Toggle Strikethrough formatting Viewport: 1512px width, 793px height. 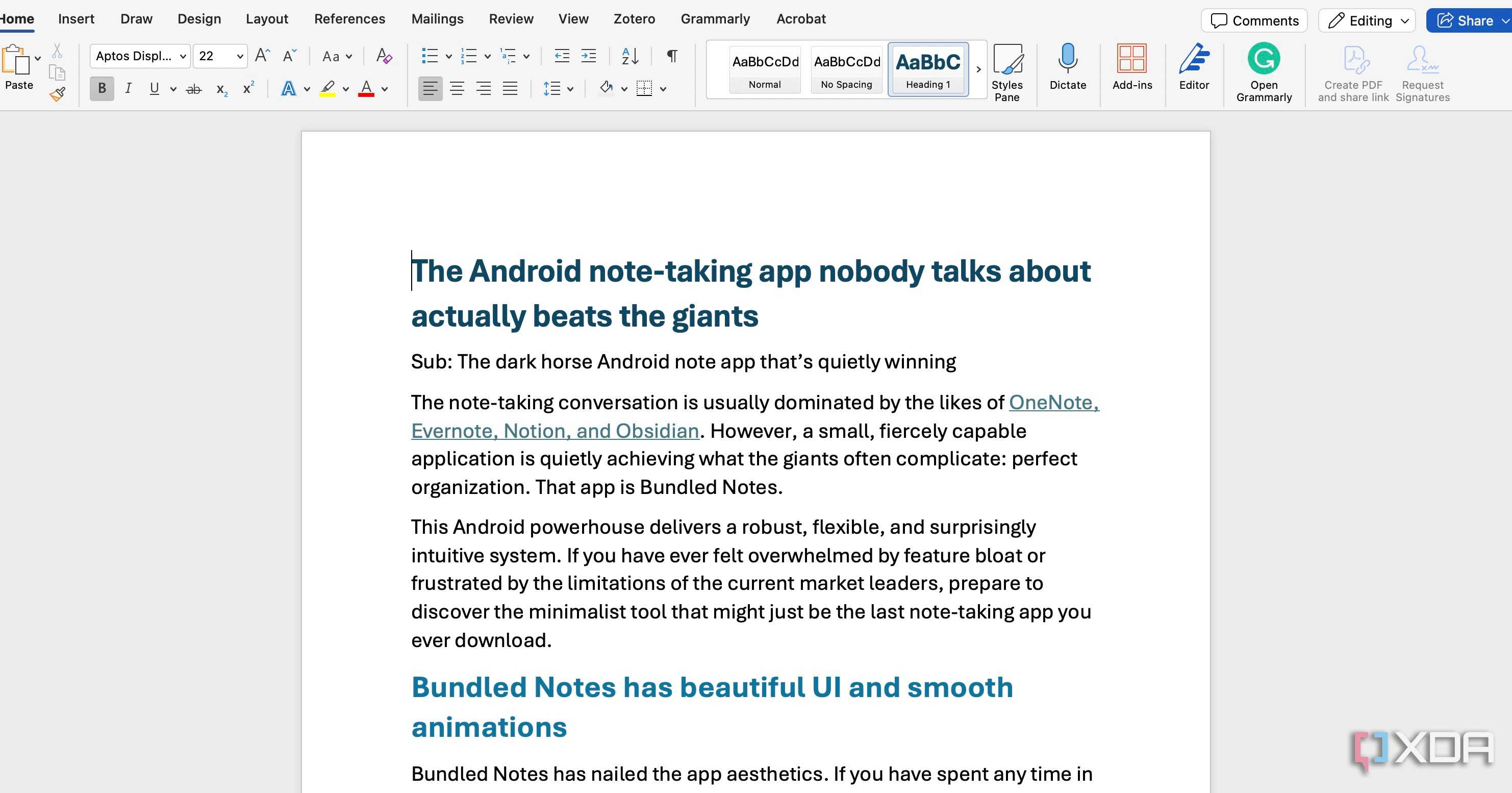point(194,89)
